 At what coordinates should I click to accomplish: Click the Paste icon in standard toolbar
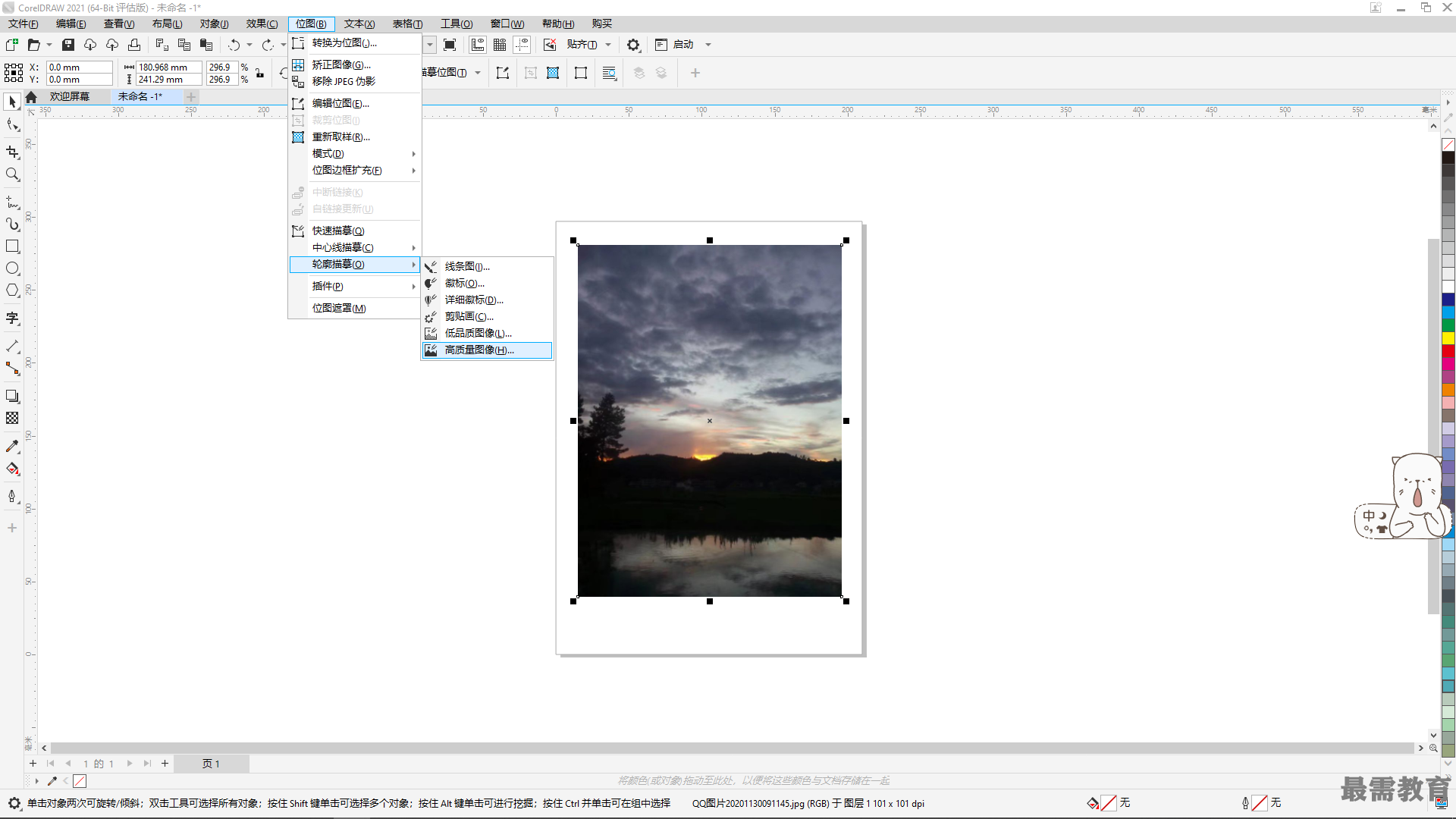pyautogui.click(x=206, y=45)
